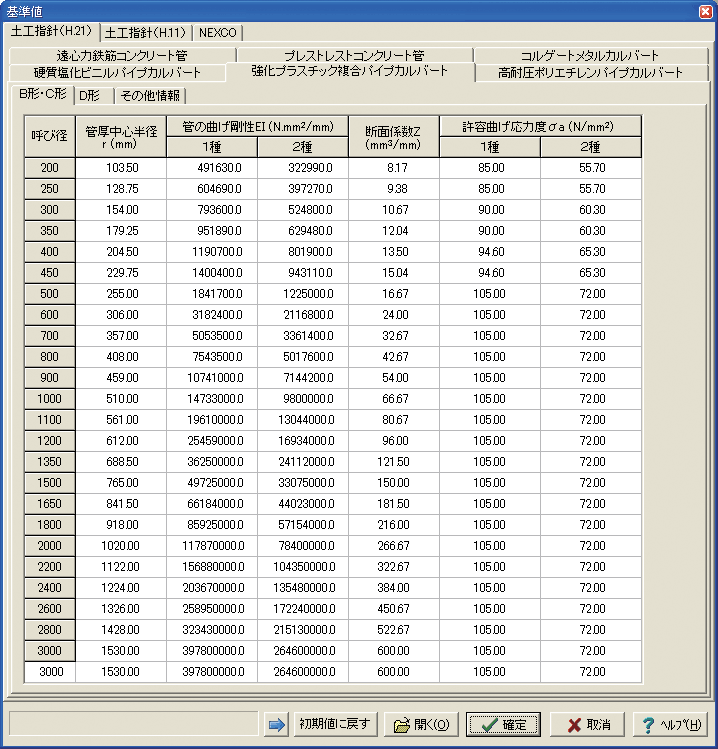Click EI 2種 cell 629480.0
The image size is (718, 749).
point(303,231)
